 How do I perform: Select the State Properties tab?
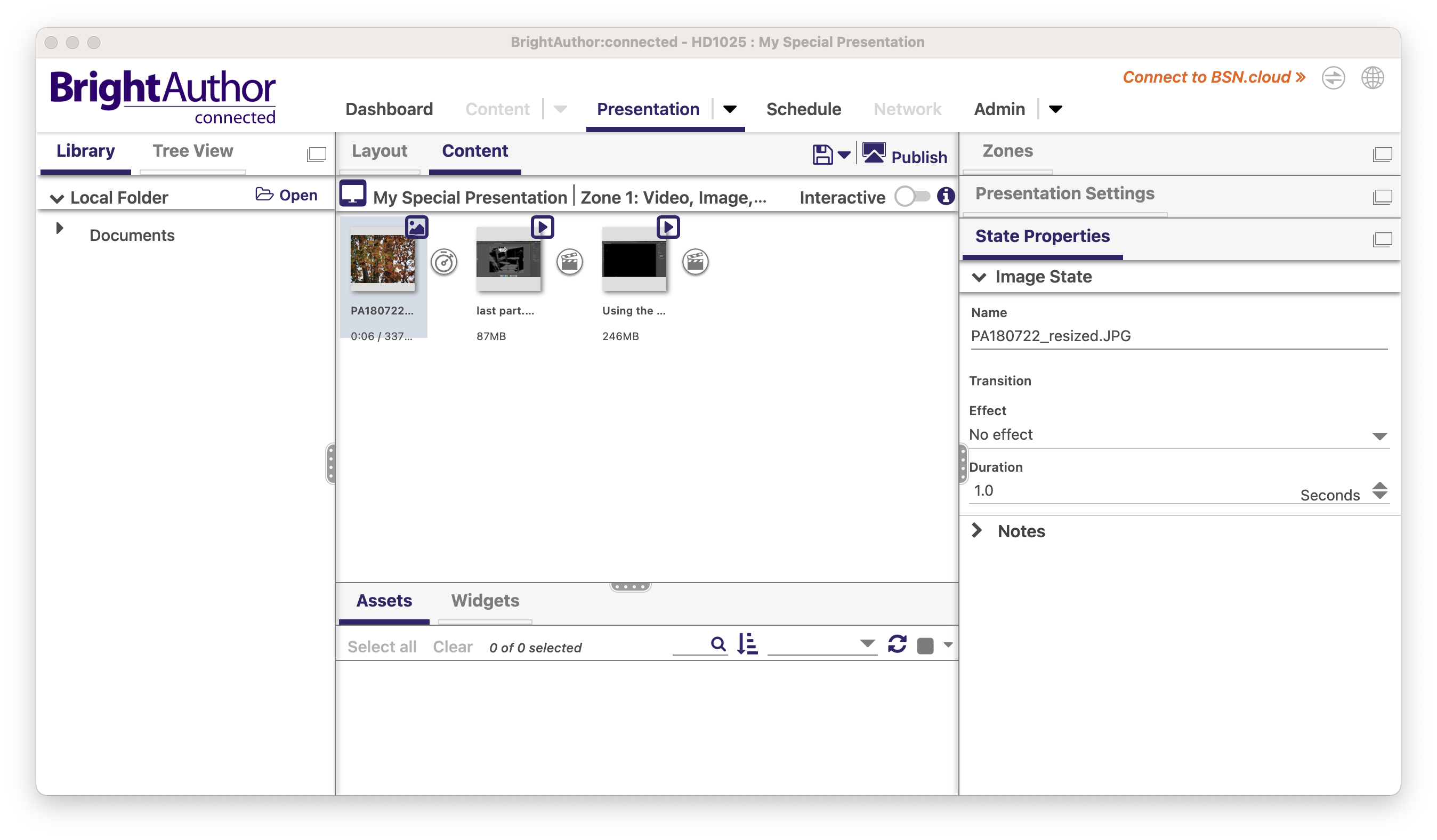click(x=1043, y=236)
